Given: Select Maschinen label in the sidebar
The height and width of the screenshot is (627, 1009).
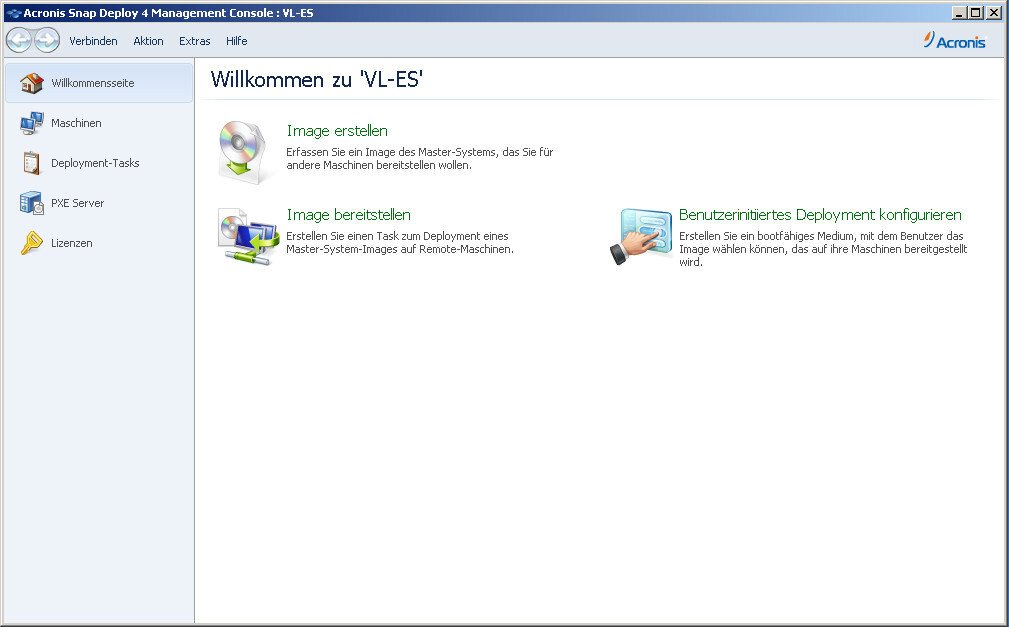Looking at the screenshot, I should [x=77, y=123].
